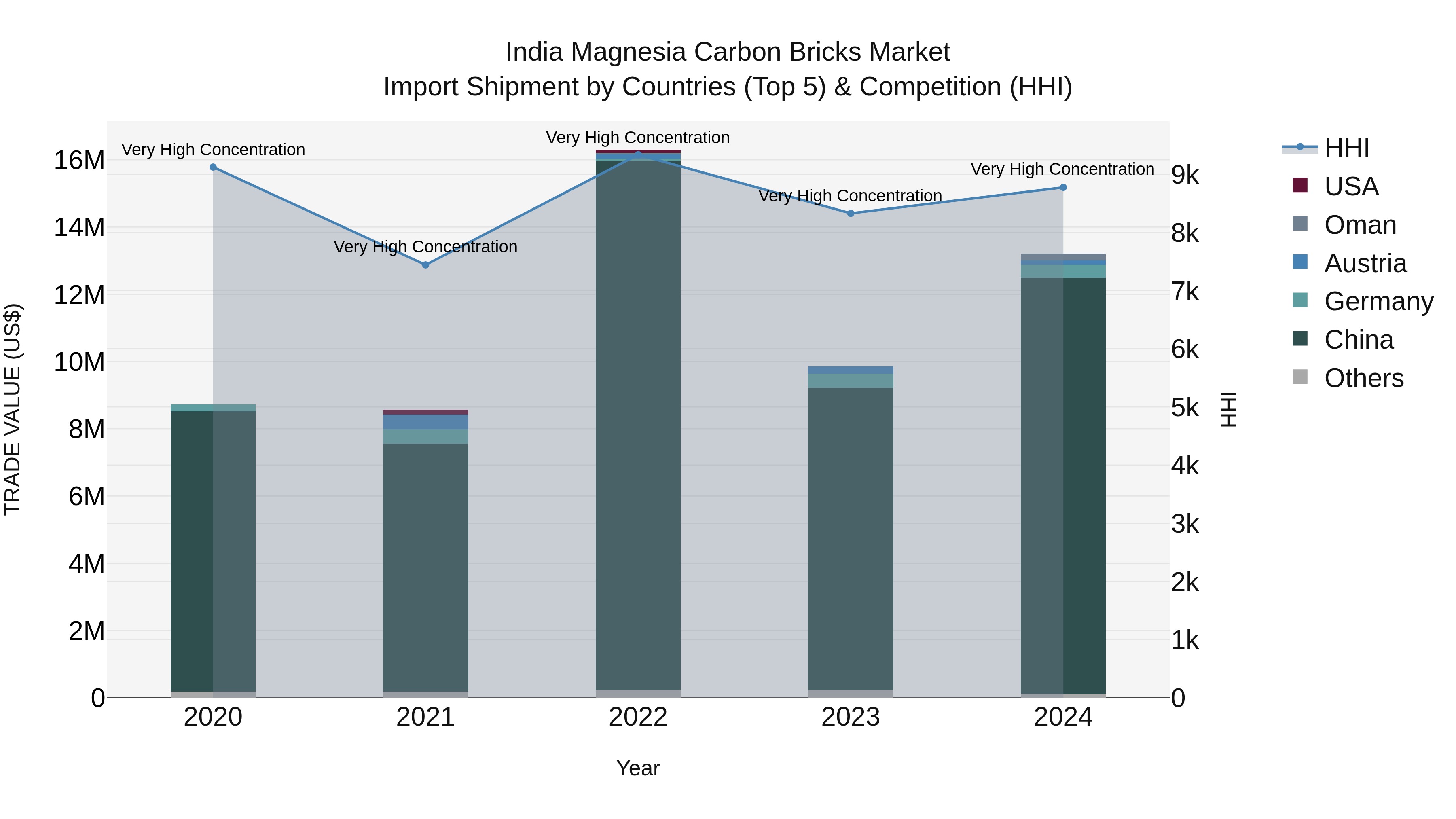Select the 2023 China bar segment

click(851, 539)
